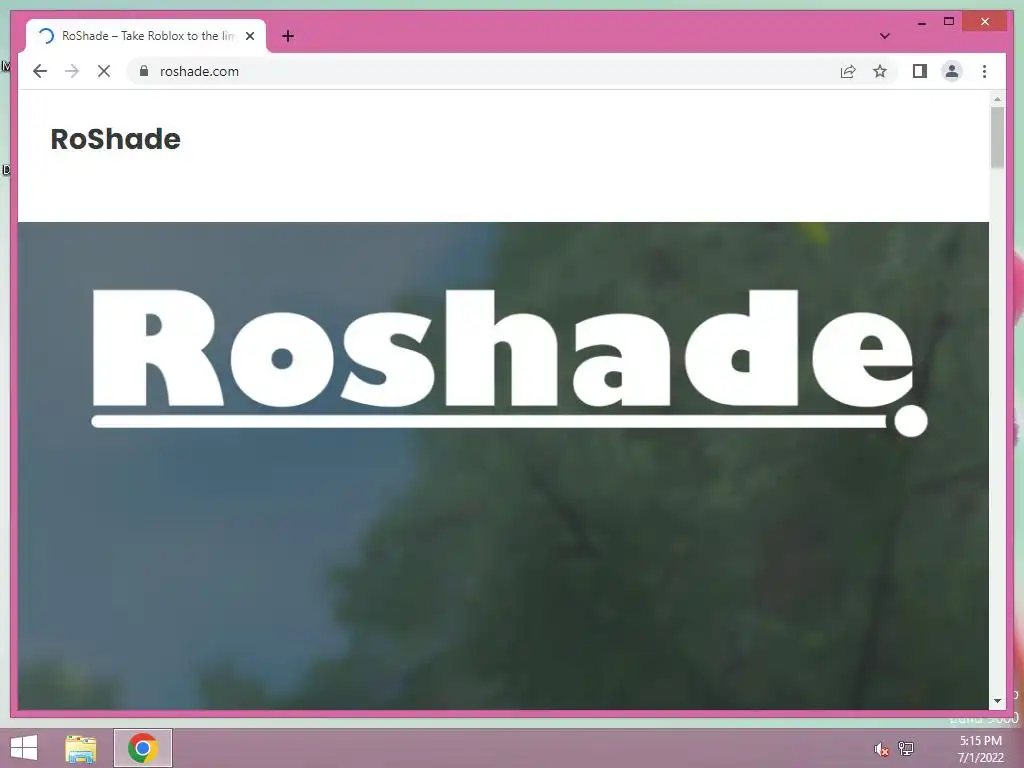This screenshot has height=768, width=1024.
Task: Open the Chrome side panel
Action: tap(920, 71)
